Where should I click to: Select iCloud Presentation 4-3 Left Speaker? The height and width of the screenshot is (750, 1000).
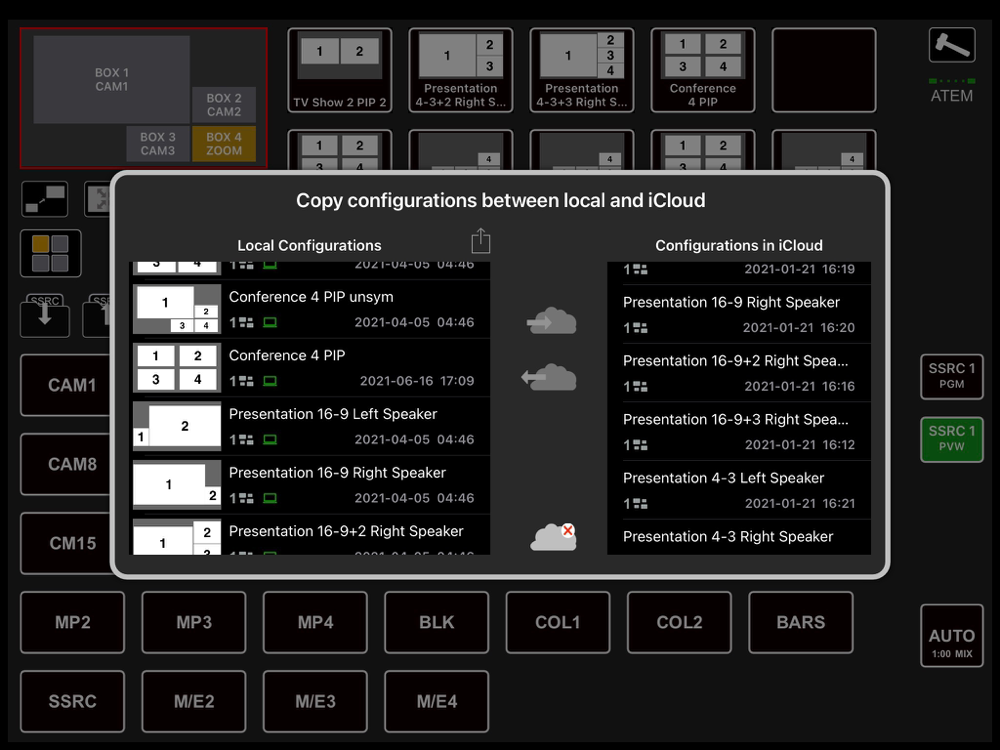pyautogui.click(x=739, y=490)
